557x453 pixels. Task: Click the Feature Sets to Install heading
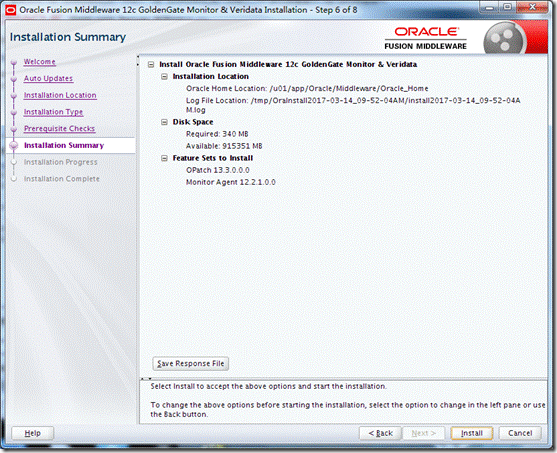tap(213, 158)
